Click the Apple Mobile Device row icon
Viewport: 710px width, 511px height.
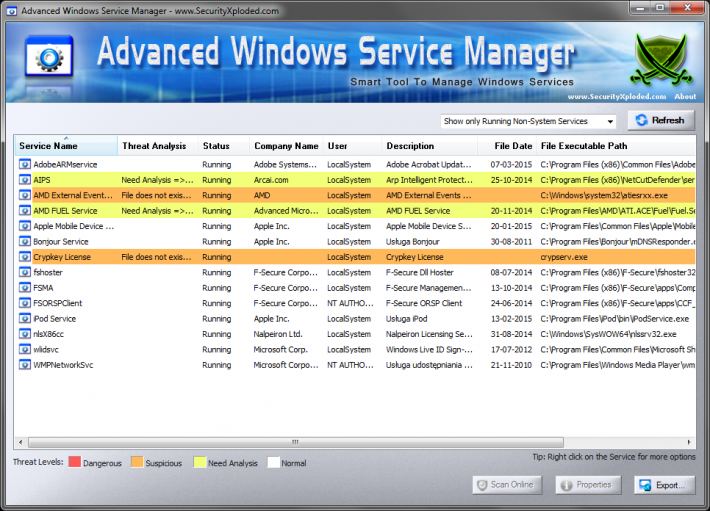[24, 226]
